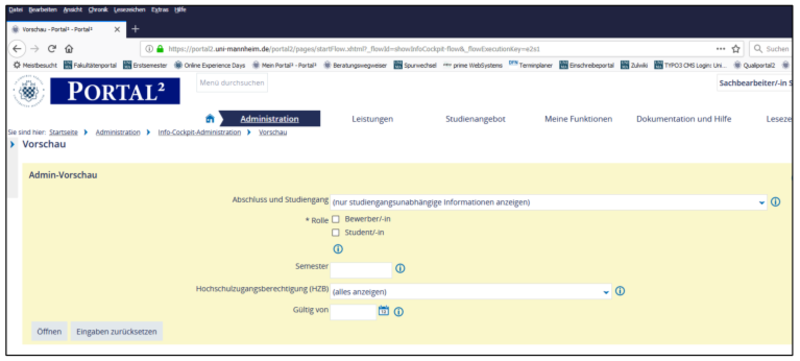Click into the Menü durchsuchen search field

(232, 83)
